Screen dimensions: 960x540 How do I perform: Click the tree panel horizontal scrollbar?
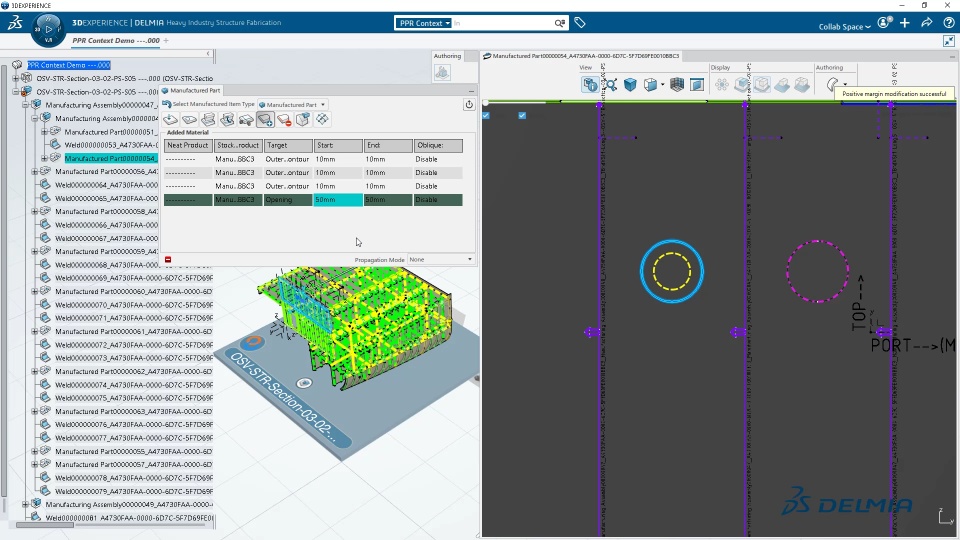45,525
